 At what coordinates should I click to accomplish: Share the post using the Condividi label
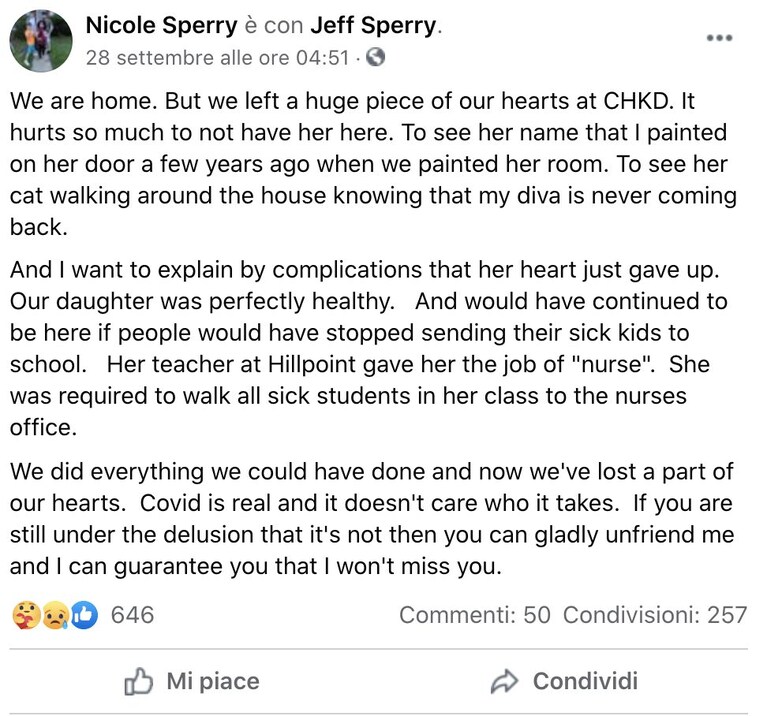tap(586, 681)
